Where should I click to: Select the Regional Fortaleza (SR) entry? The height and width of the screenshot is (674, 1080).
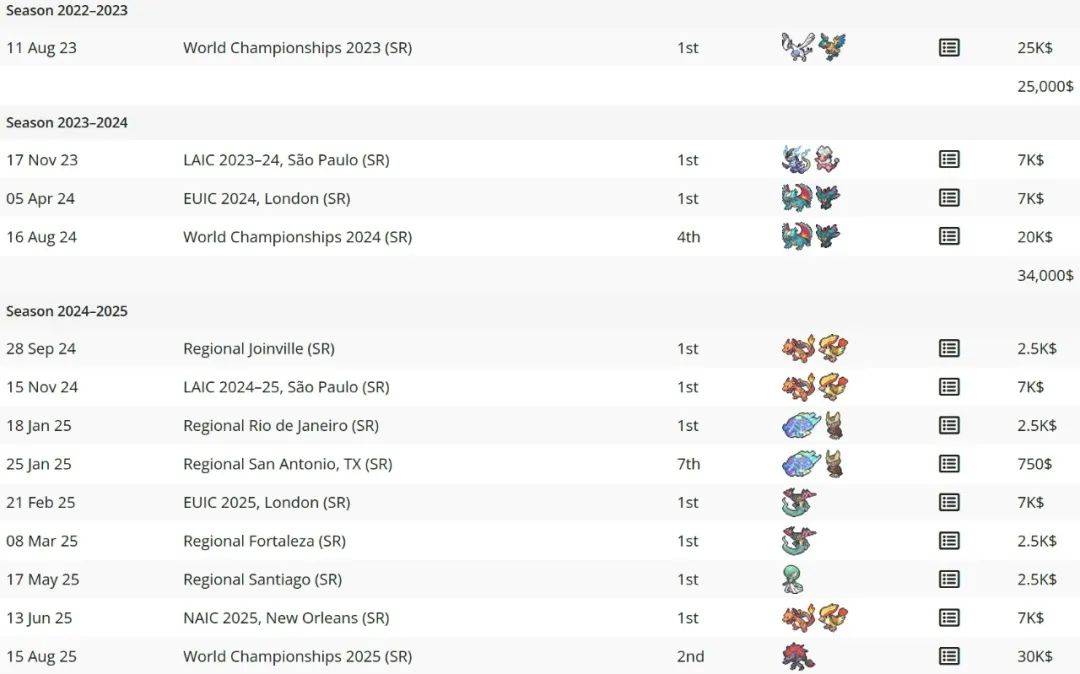click(264, 541)
